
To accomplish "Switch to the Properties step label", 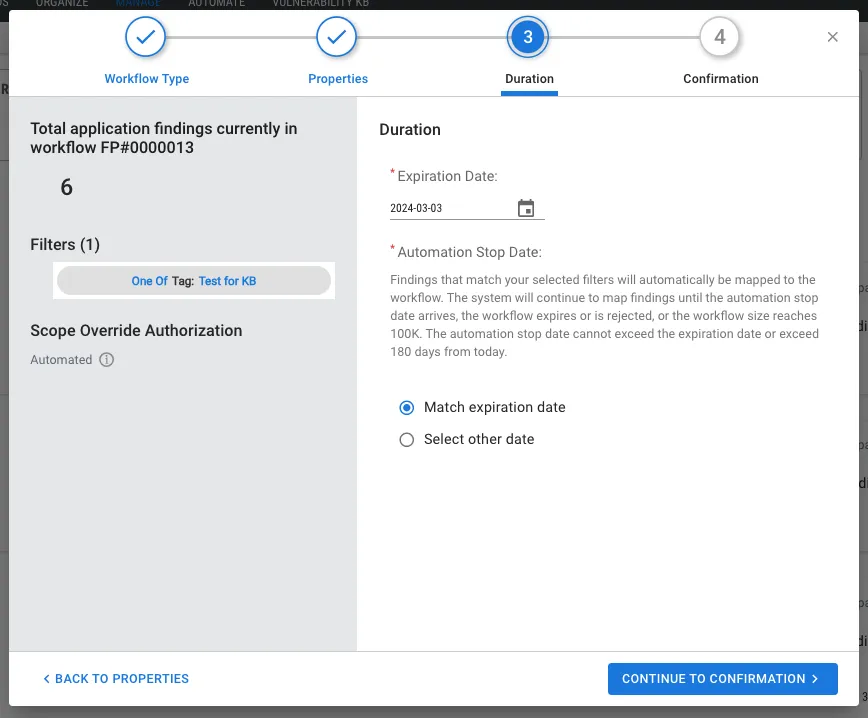I will [x=338, y=79].
